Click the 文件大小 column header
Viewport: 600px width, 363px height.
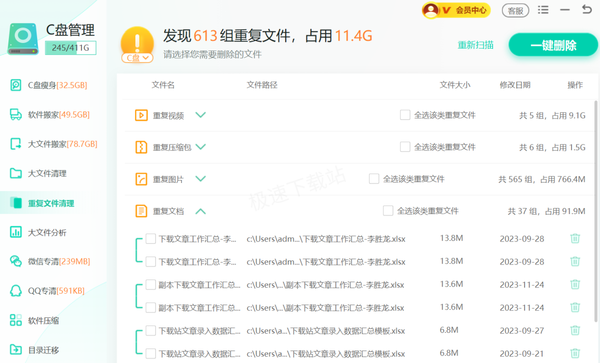[x=455, y=85]
